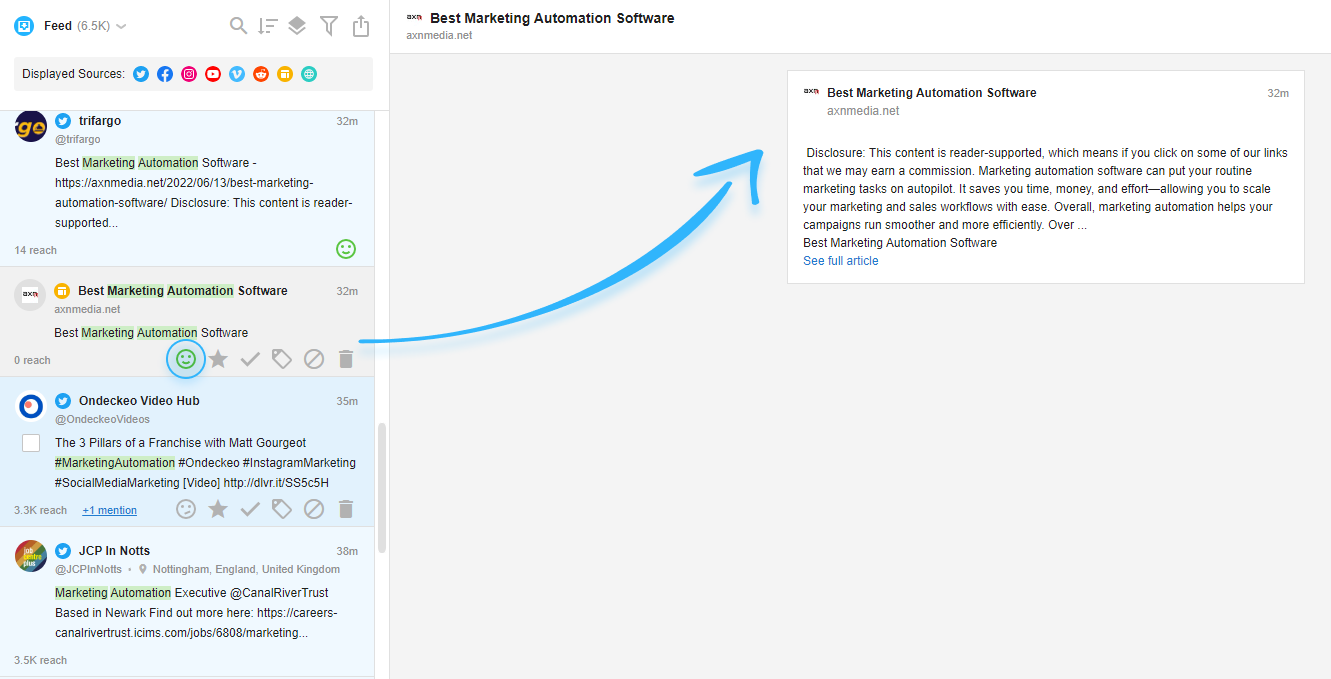Delete the Ondeckeo Video Hub mention
The image size is (1331, 679).
click(x=346, y=509)
